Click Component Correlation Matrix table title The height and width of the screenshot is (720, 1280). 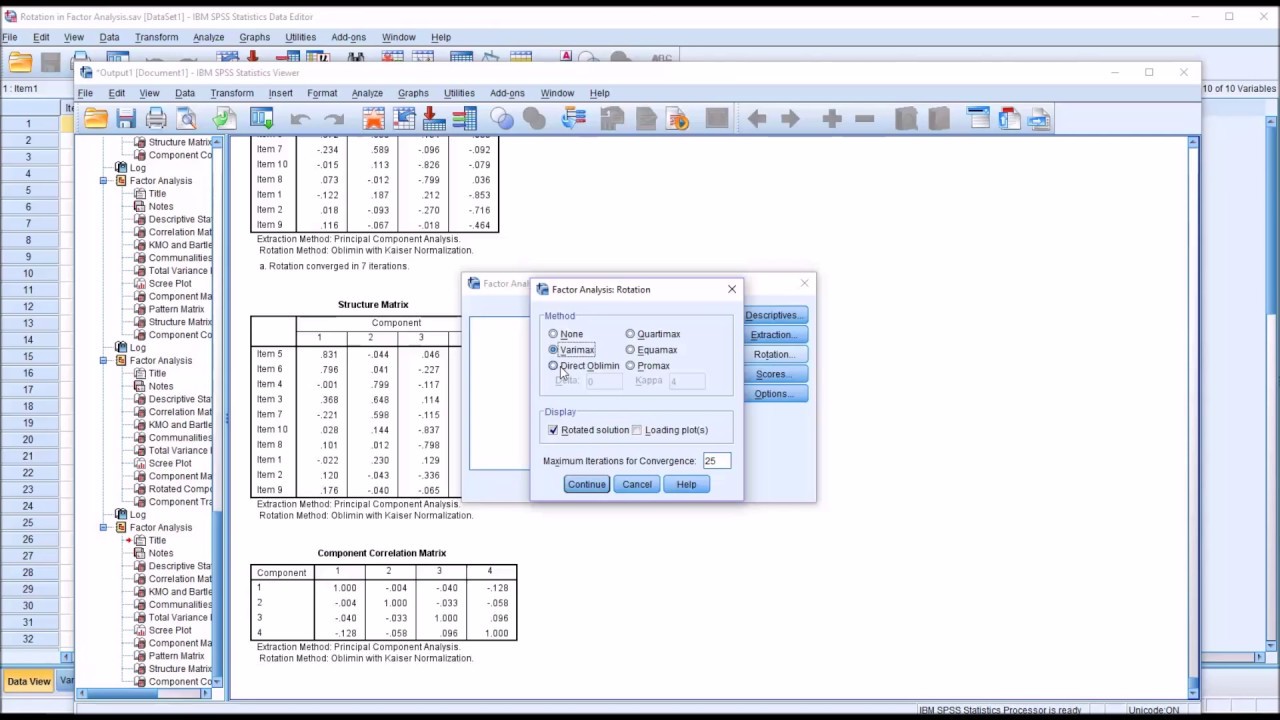(x=382, y=553)
